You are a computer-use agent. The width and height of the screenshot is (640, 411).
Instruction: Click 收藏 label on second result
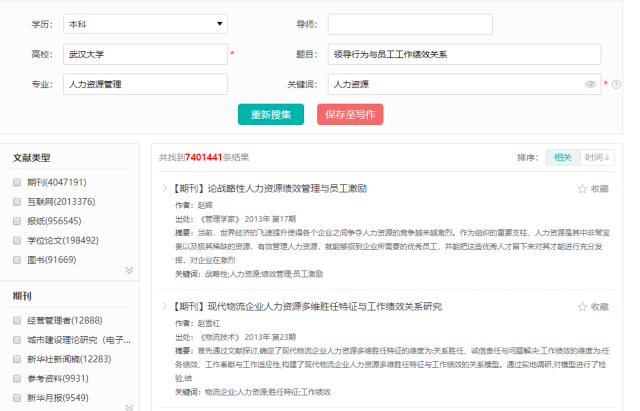600,307
